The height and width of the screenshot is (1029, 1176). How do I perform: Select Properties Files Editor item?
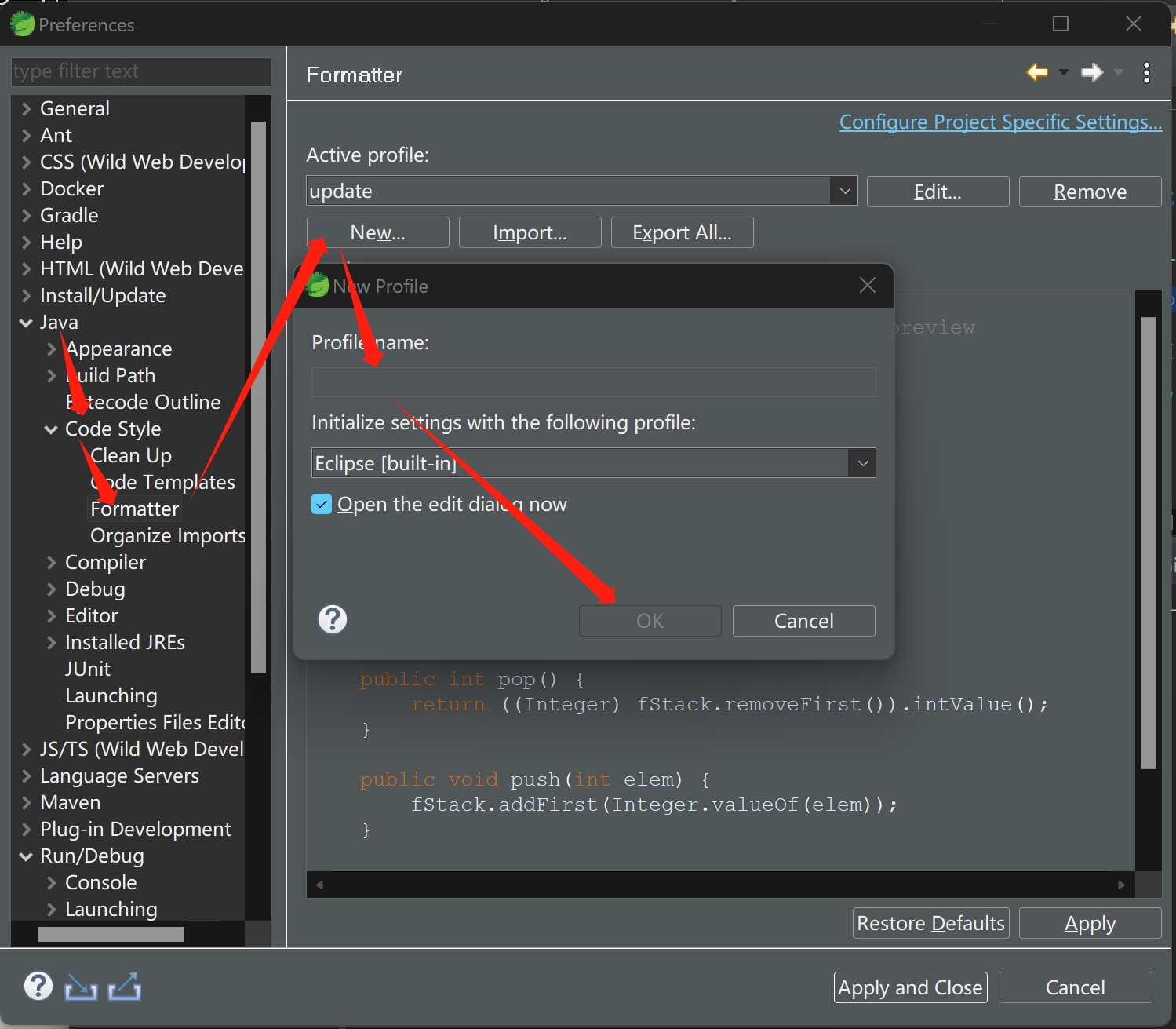click(x=155, y=722)
